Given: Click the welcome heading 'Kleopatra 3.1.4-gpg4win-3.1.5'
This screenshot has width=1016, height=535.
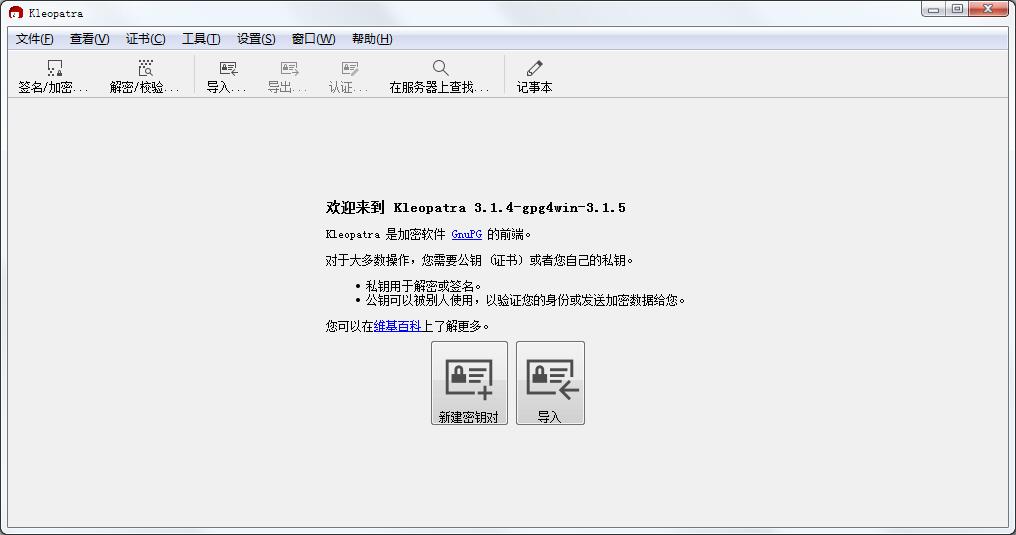Looking at the screenshot, I should pyautogui.click(x=509, y=208).
